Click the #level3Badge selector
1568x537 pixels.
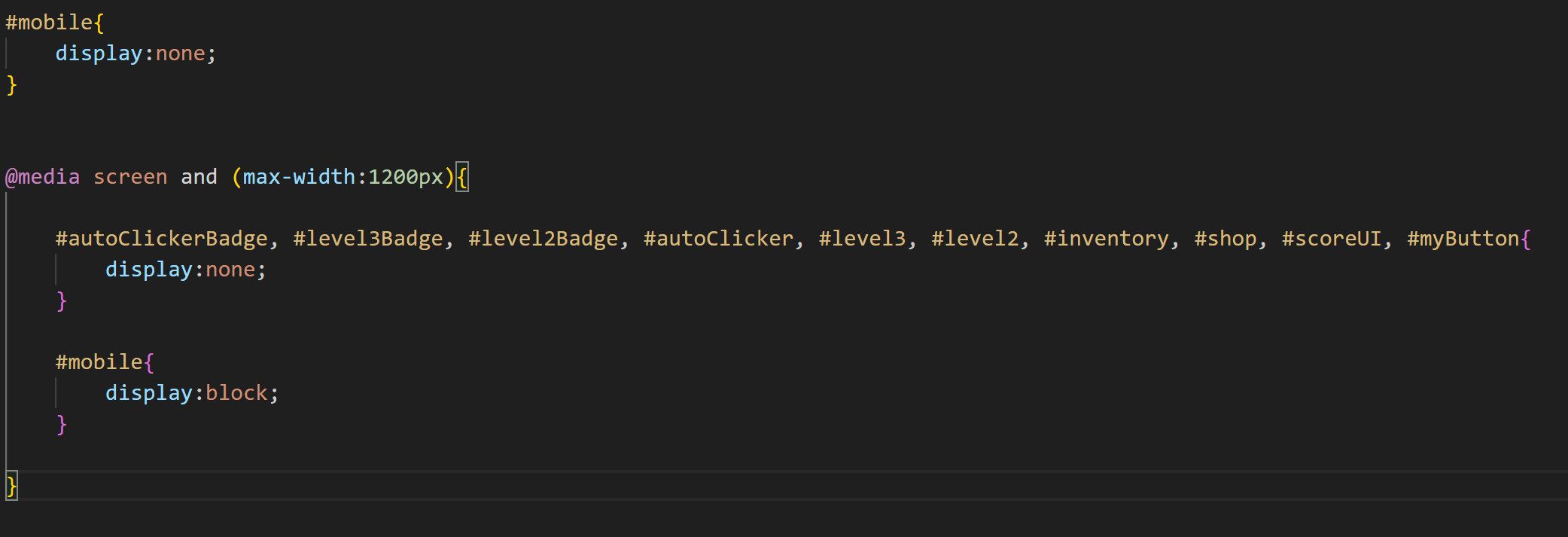pyautogui.click(x=368, y=239)
